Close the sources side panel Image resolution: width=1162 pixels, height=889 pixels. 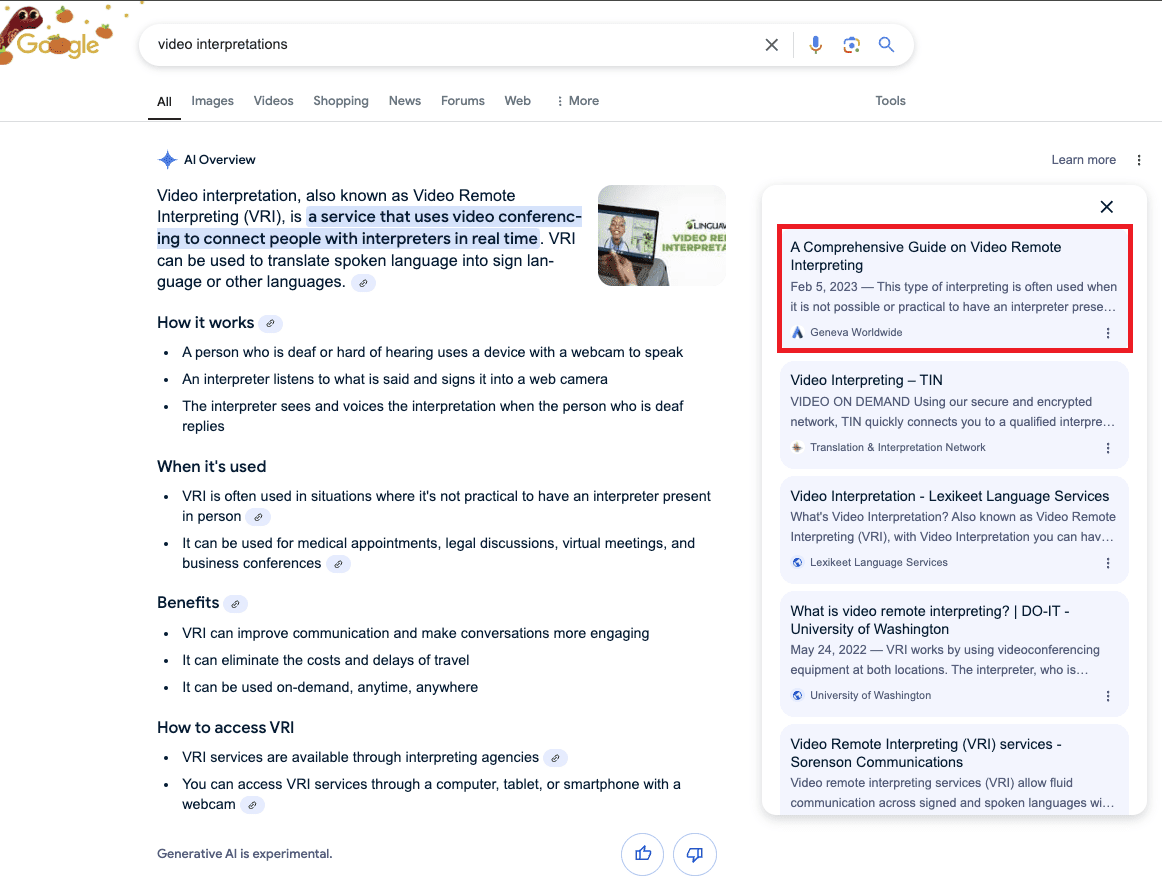tap(1106, 207)
